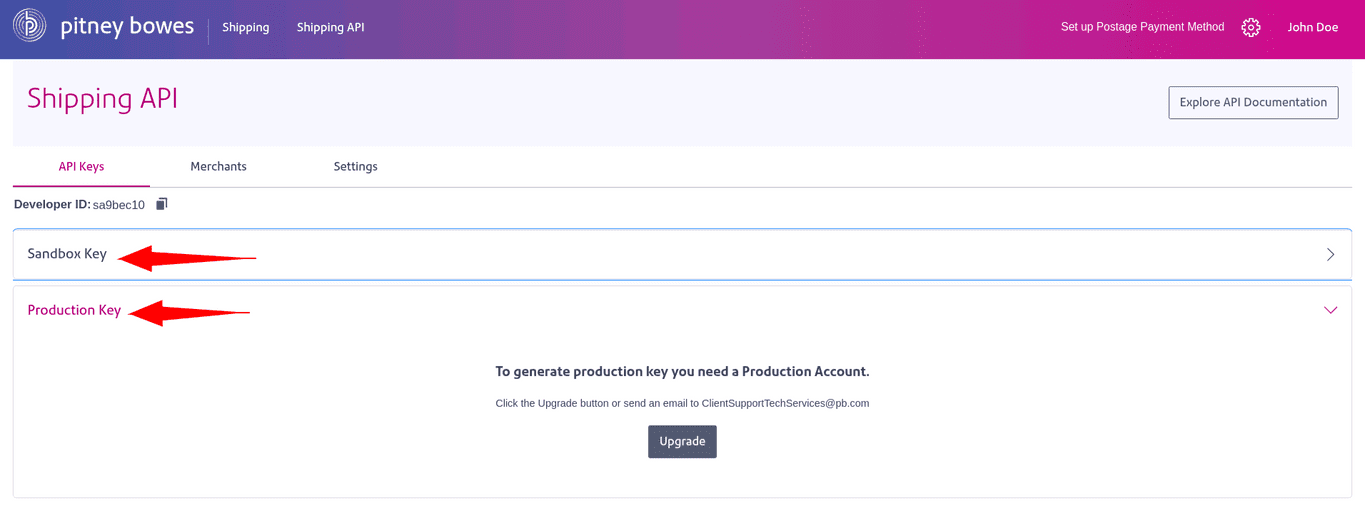Copy the Developer ID with copy icon

coord(162,204)
